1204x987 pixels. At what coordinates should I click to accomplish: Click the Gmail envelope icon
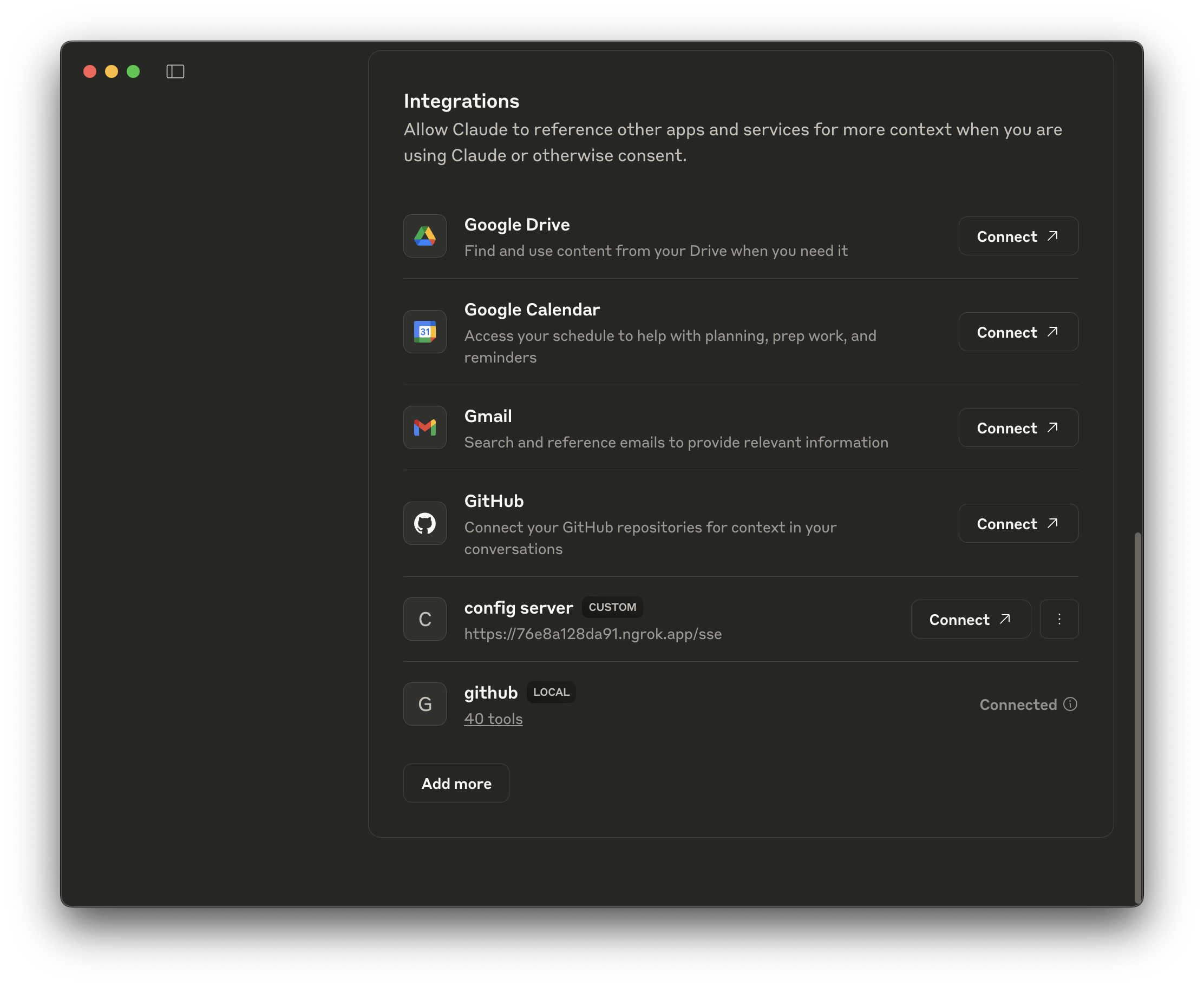(x=425, y=427)
